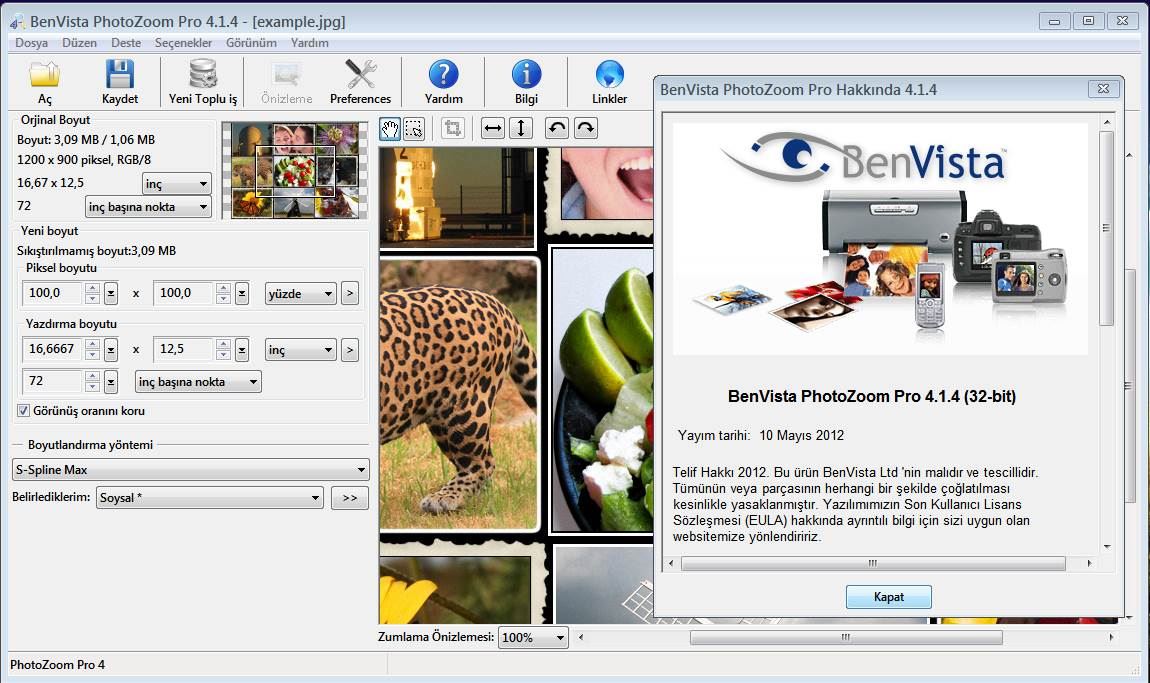Click the navigator thumbnail image
The image size is (1150, 683).
click(x=294, y=170)
